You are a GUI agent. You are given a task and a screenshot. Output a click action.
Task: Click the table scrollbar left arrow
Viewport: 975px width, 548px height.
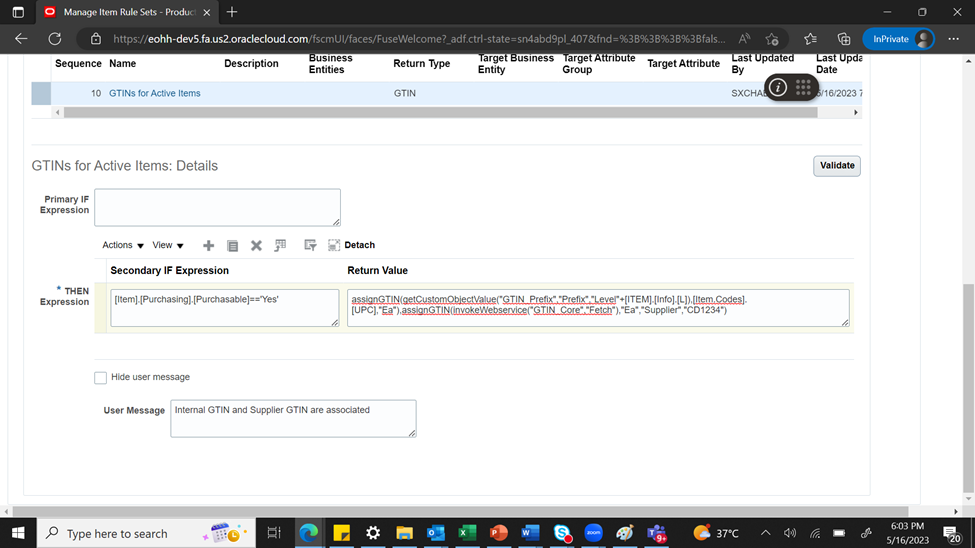point(58,113)
